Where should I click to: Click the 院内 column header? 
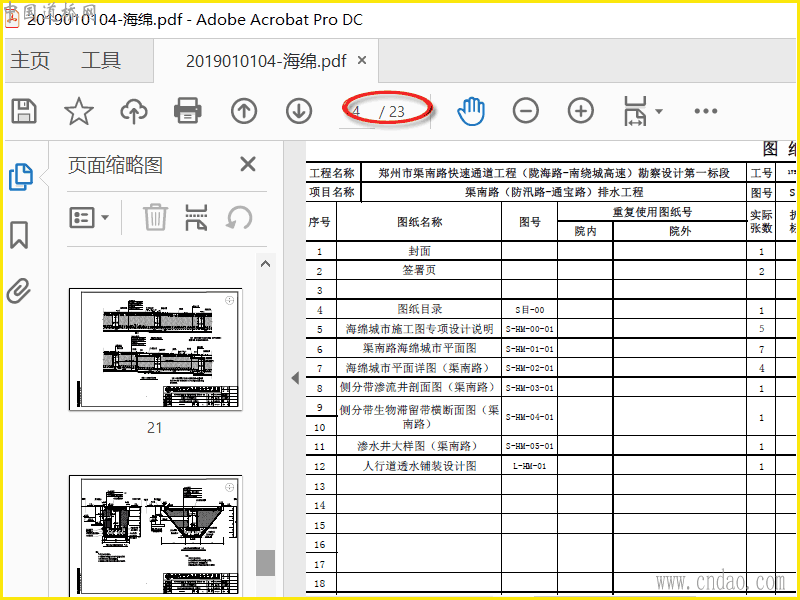point(585,231)
